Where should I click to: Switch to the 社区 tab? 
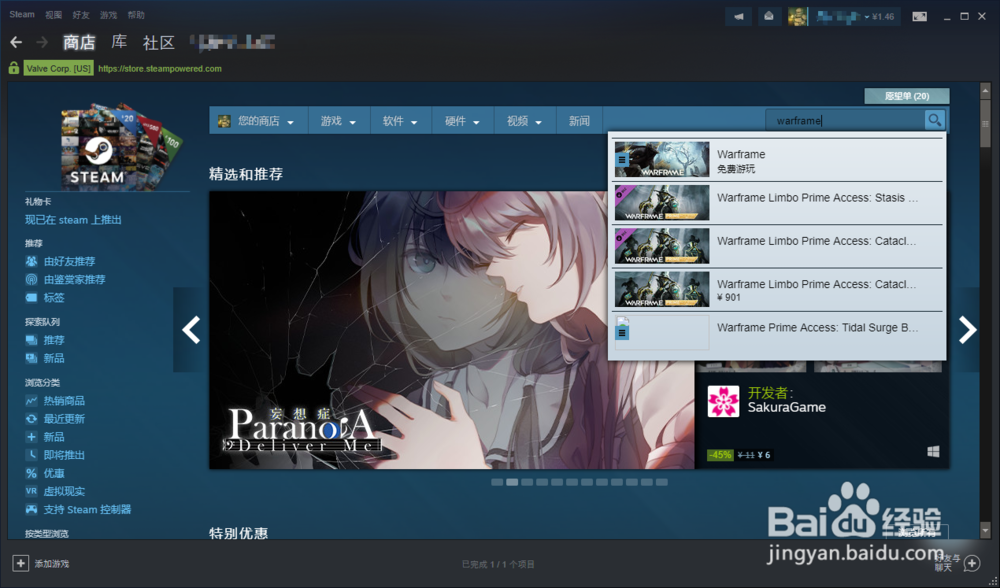pyautogui.click(x=159, y=42)
